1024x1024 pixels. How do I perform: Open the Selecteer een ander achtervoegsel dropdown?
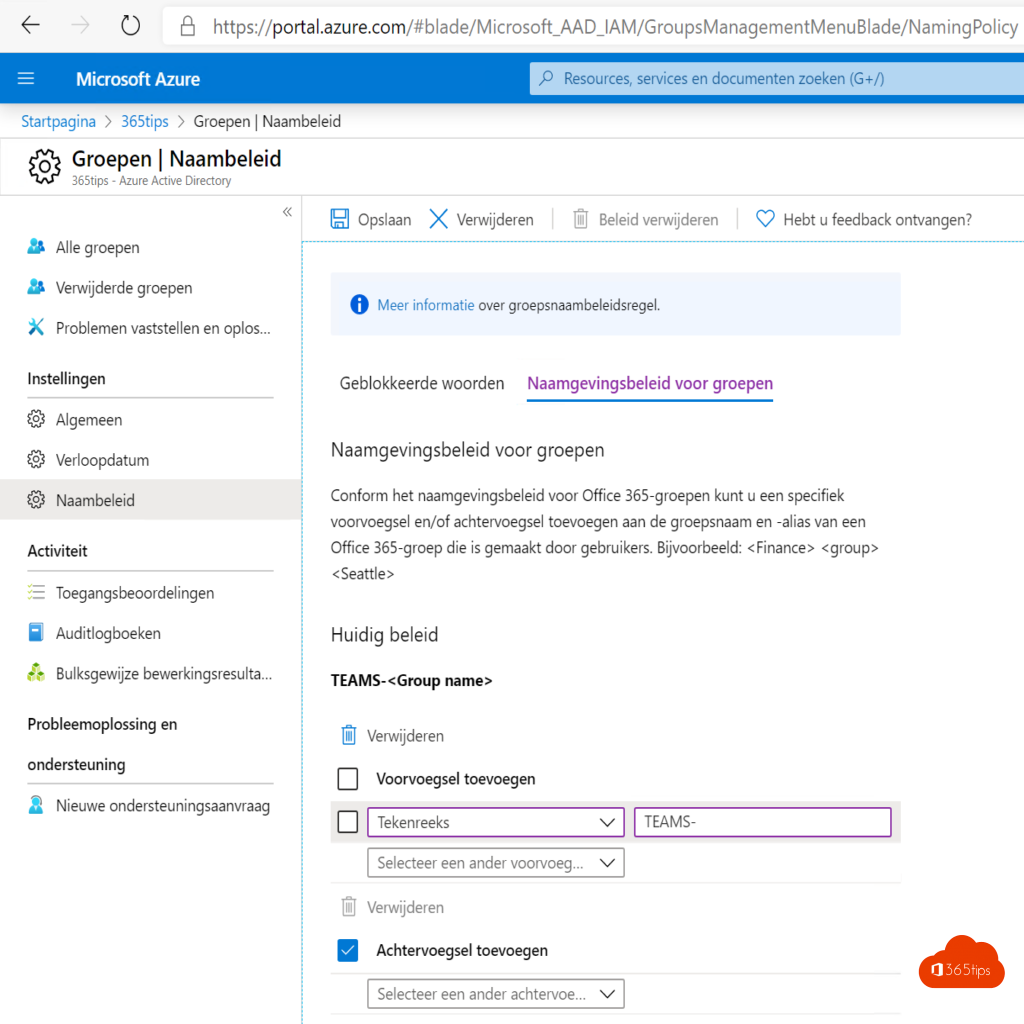pyautogui.click(x=496, y=994)
